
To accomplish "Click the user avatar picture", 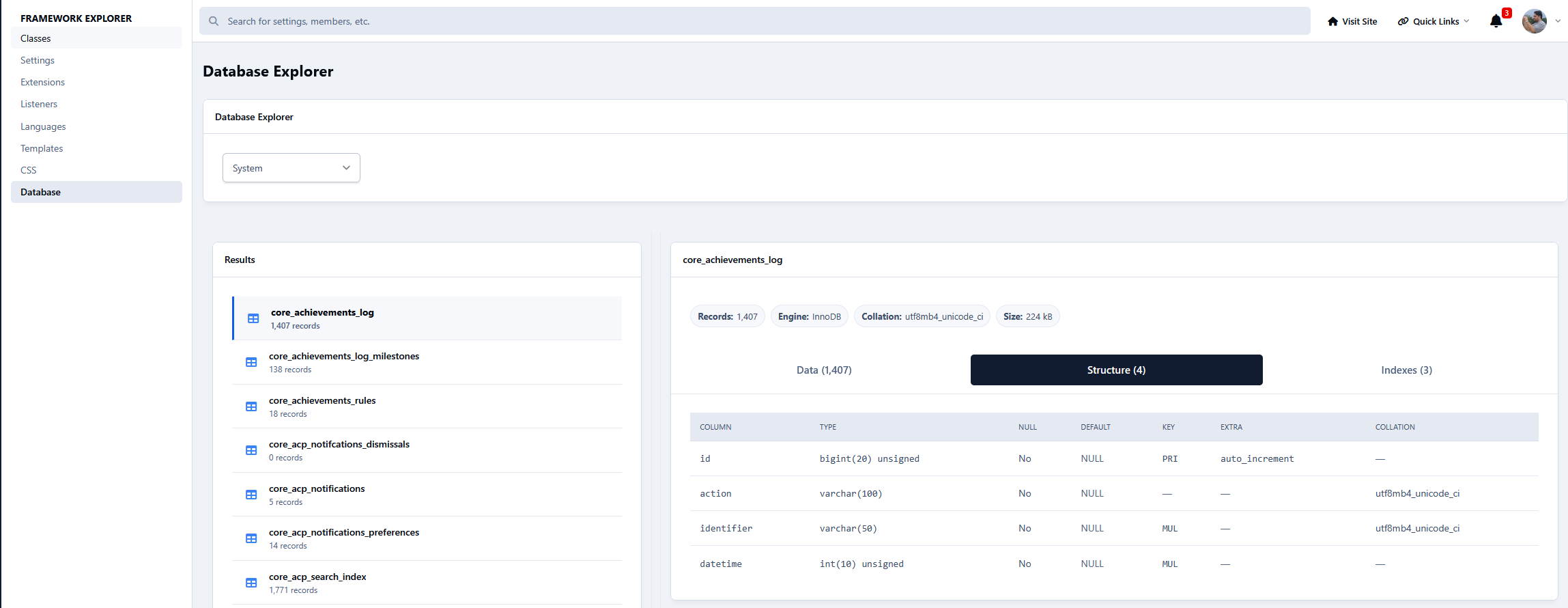I will click(x=1535, y=21).
